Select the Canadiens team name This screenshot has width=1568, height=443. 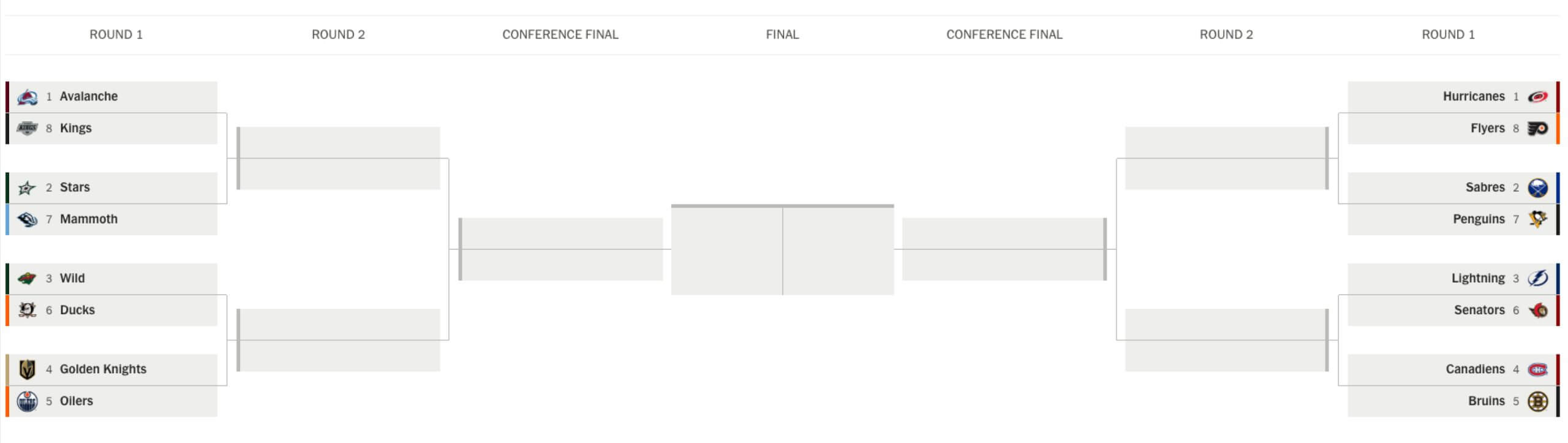(x=1475, y=369)
